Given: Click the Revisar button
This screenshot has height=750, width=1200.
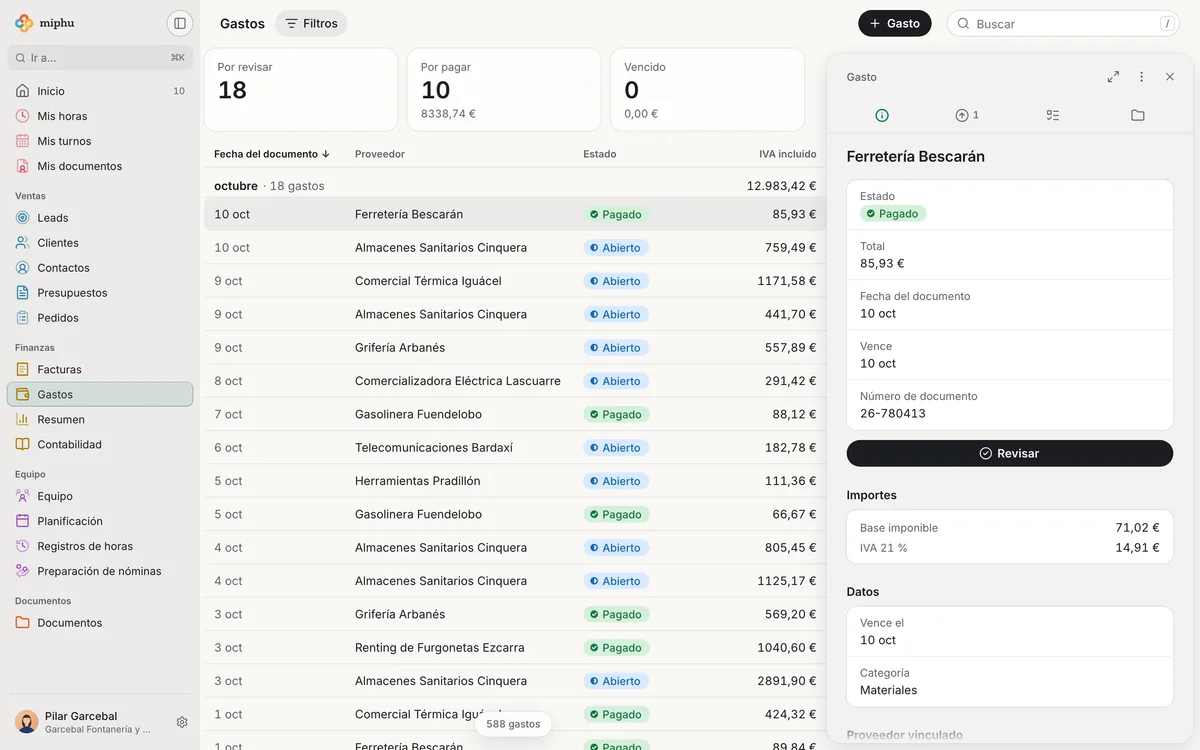Looking at the screenshot, I should [x=1009, y=453].
